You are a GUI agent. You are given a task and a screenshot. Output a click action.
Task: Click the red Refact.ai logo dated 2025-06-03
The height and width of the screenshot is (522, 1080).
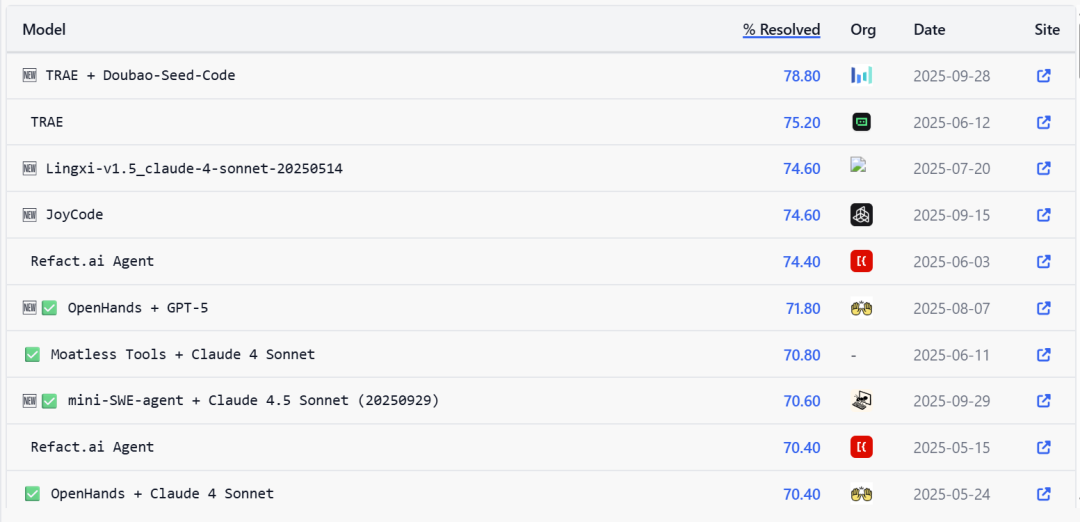click(x=862, y=261)
